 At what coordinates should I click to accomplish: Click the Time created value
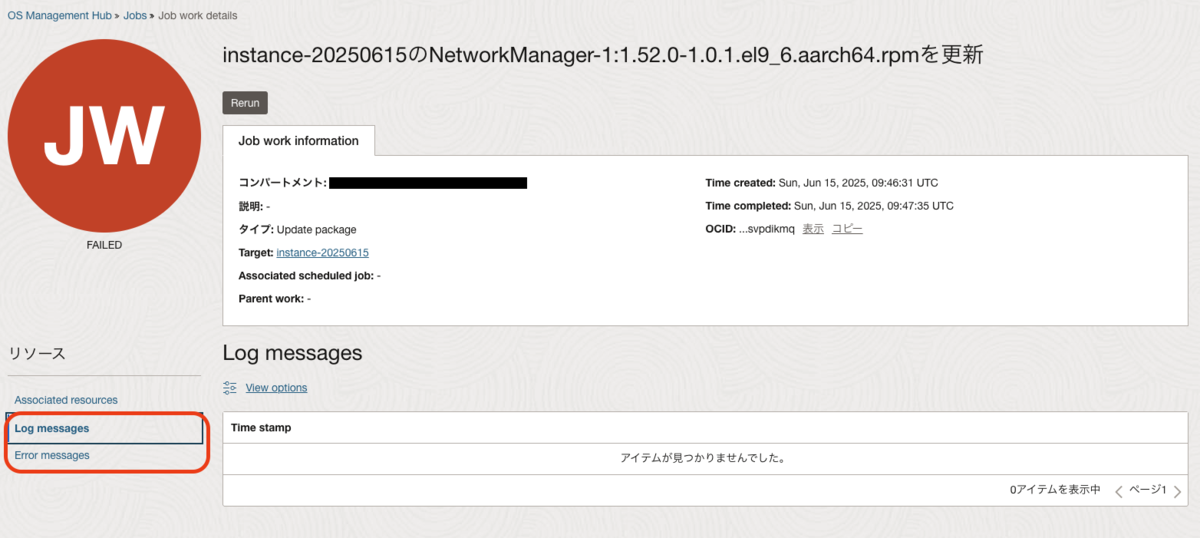858,183
